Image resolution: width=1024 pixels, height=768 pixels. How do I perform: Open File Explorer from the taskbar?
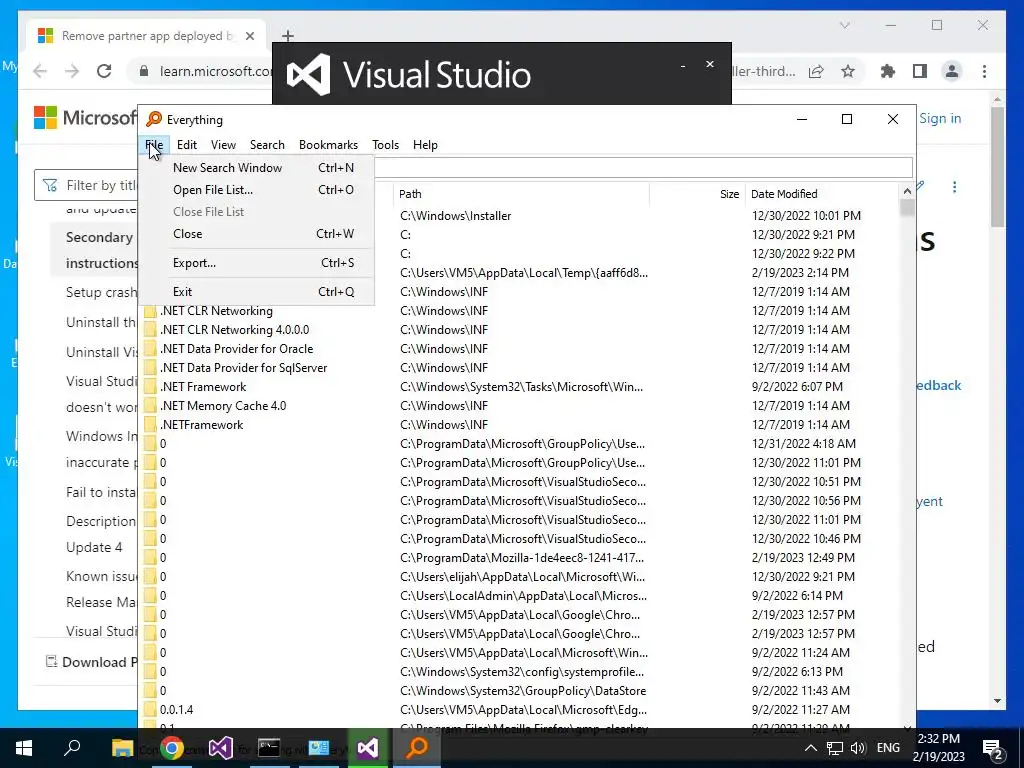pos(122,748)
